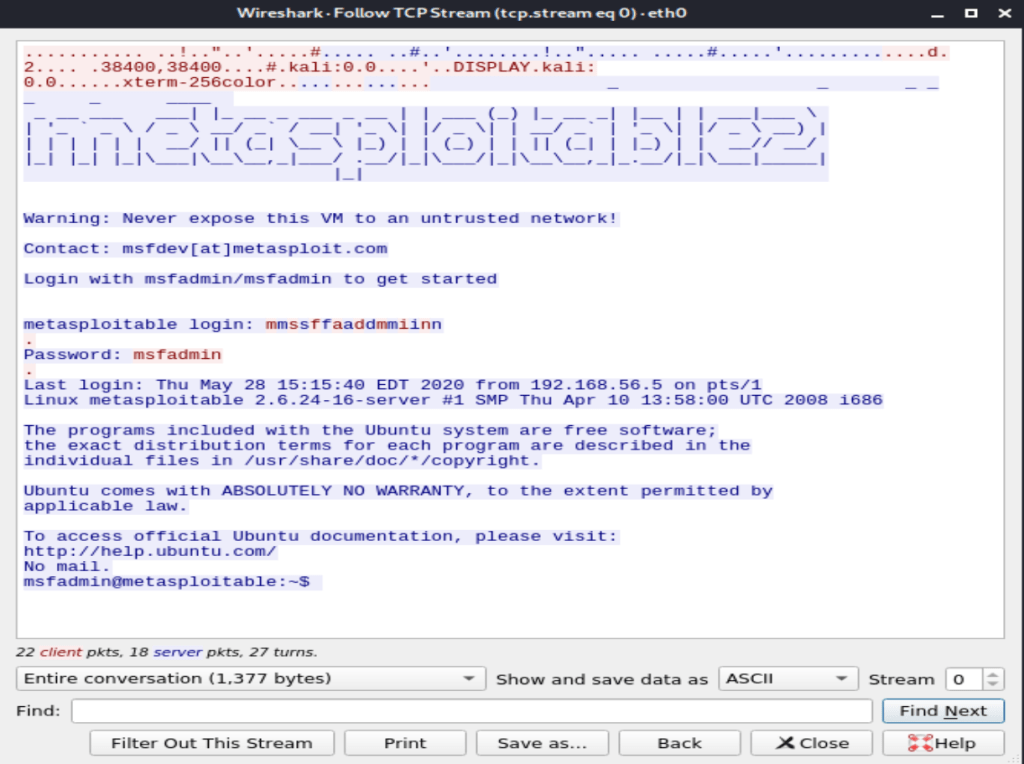The height and width of the screenshot is (764, 1024).
Task: Open the Entire conversation dropdown
Action: (x=250, y=679)
